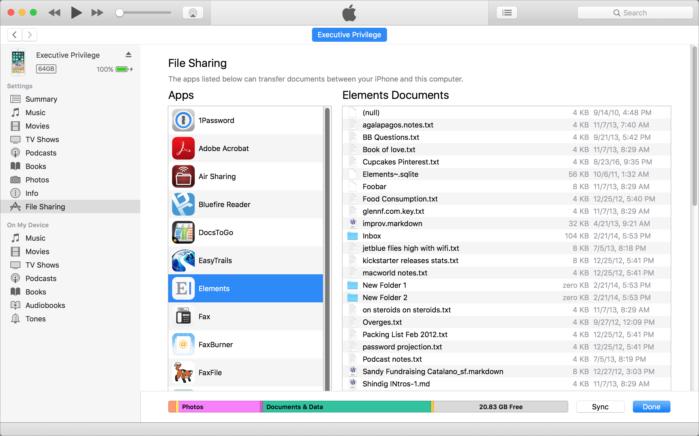Go forward with the forward arrow
Viewport: 699px width, 436px height.
29,34
